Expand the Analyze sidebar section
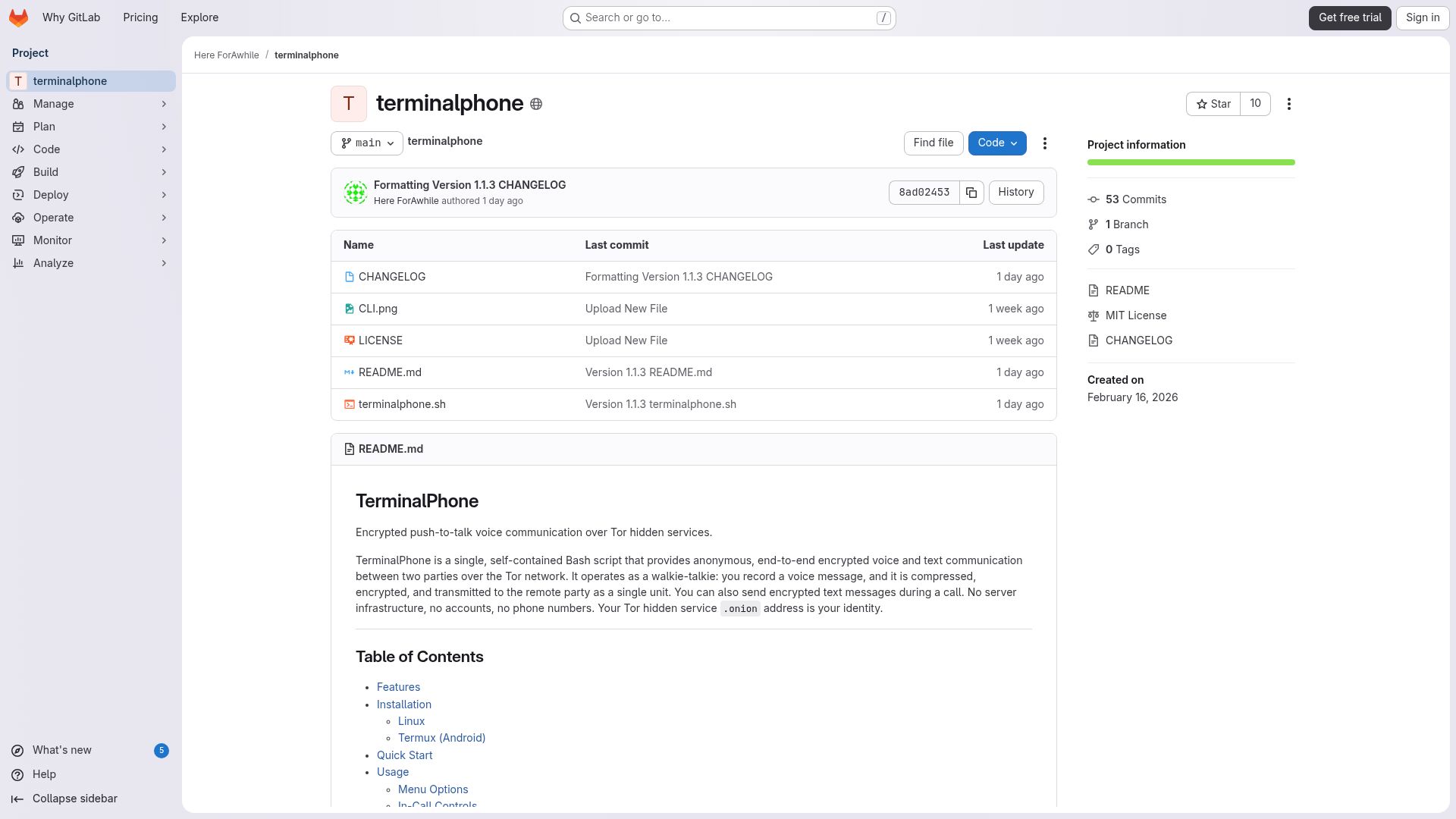The image size is (1456, 819). click(91, 263)
